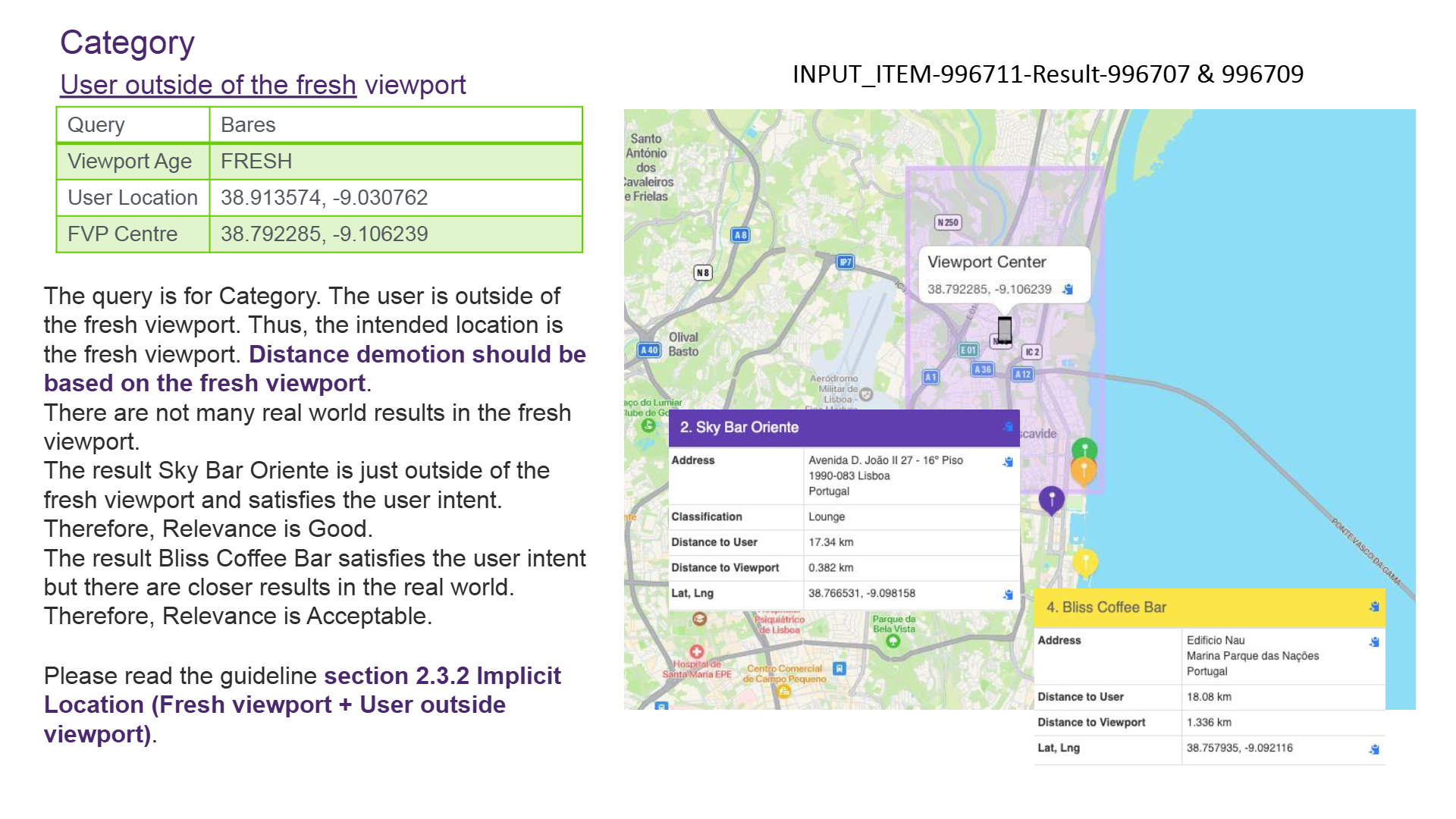Click the A40 road shield on map
The image size is (1456, 819).
coord(648,350)
